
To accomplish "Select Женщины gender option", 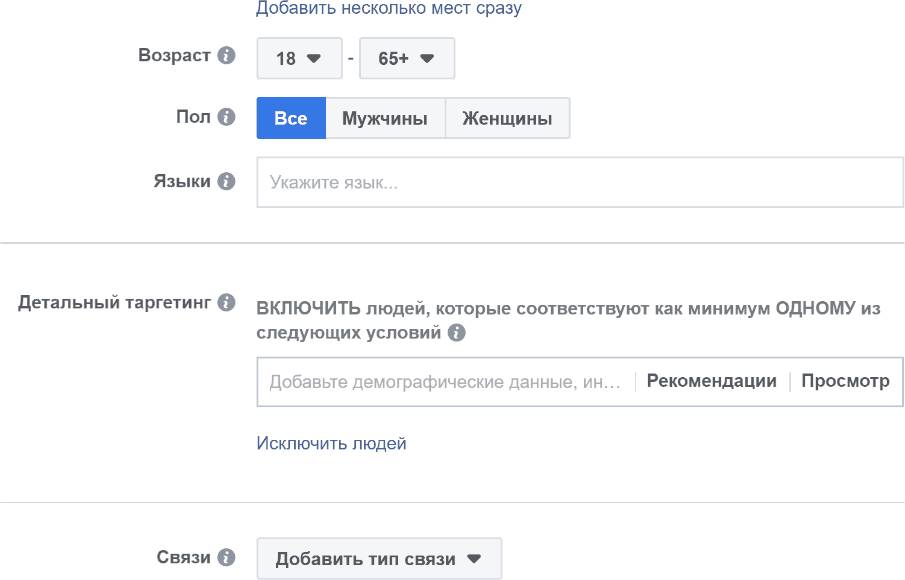I will (x=507, y=118).
